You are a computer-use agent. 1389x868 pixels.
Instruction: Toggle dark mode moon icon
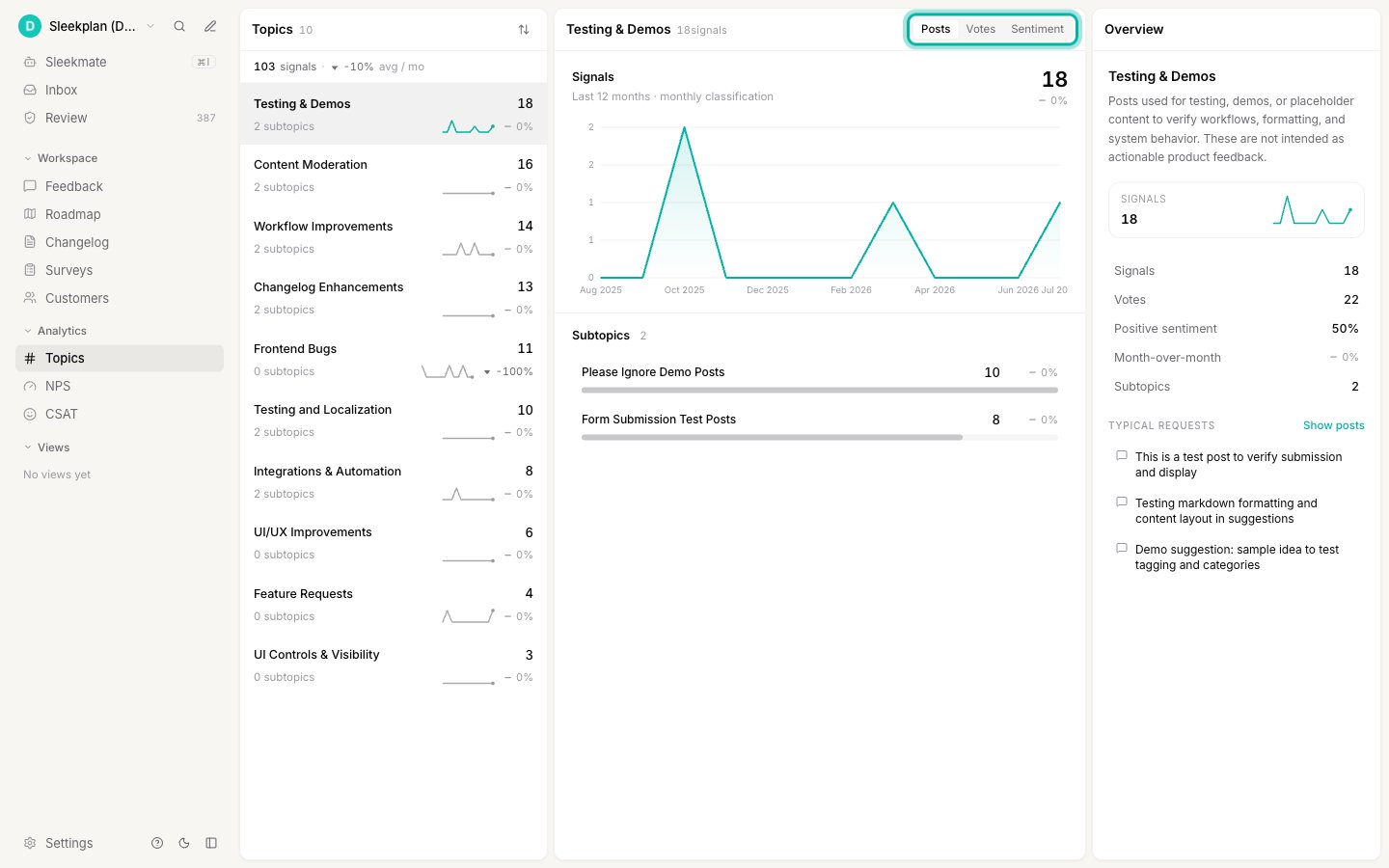pyautogui.click(x=184, y=843)
